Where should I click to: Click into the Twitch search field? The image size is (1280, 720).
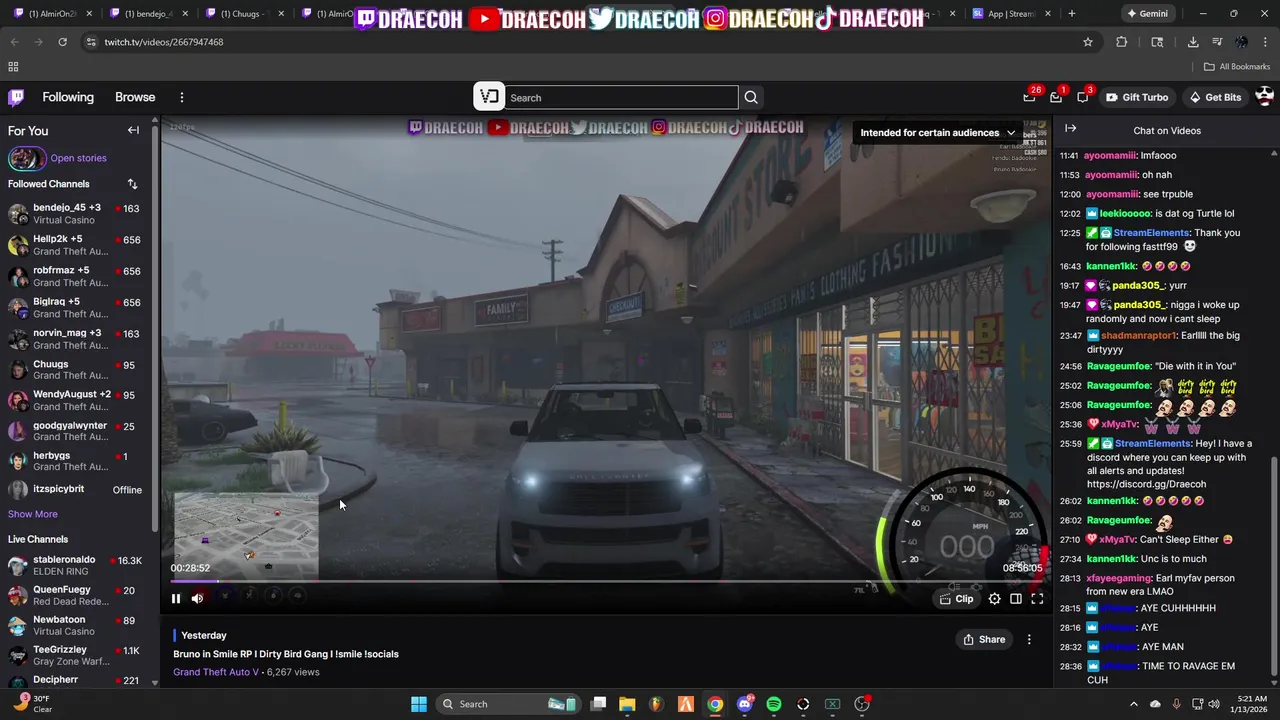(x=622, y=97)
